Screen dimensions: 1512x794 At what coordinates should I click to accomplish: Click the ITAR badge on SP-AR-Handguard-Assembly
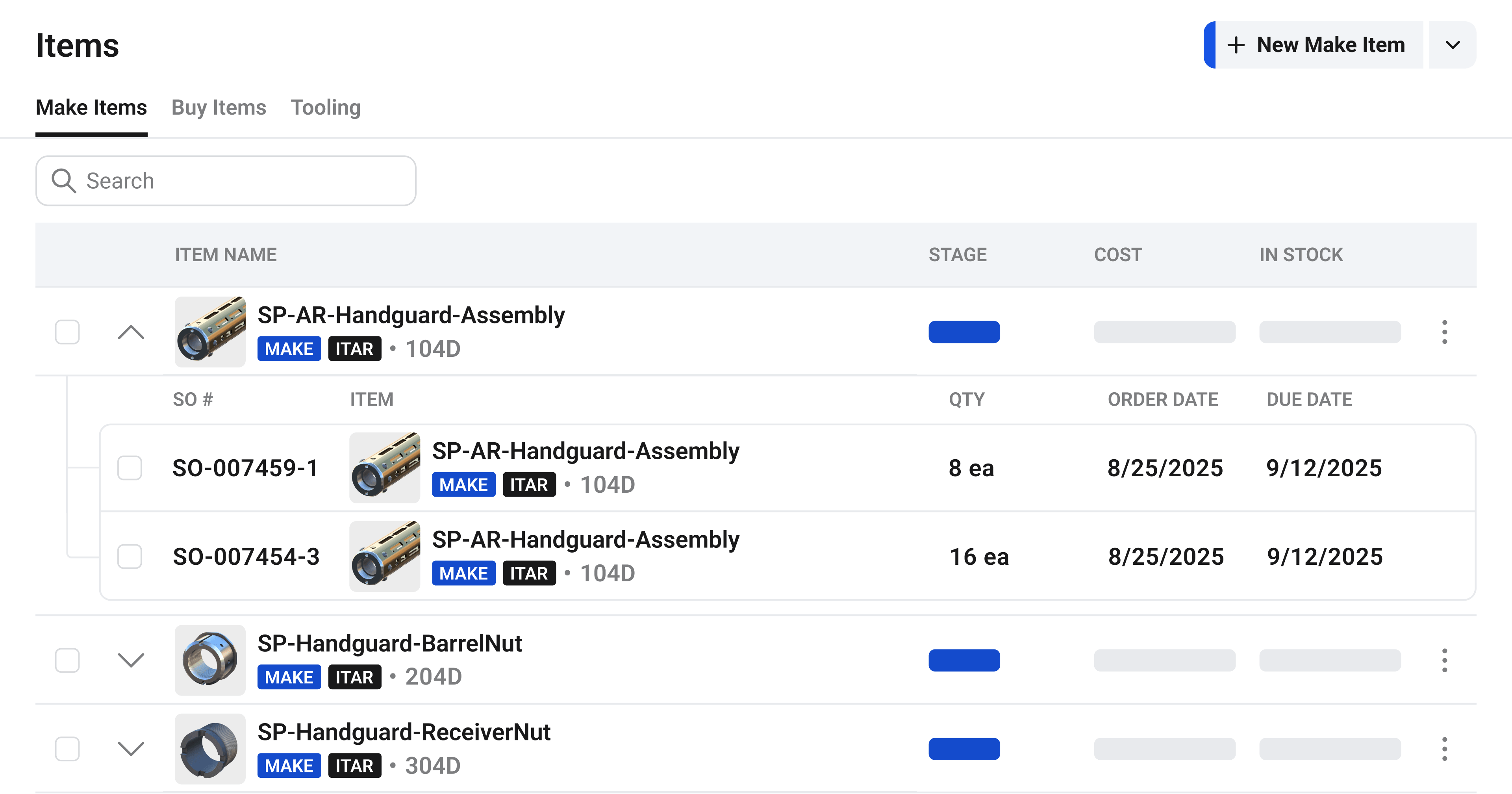click(354, 348)
